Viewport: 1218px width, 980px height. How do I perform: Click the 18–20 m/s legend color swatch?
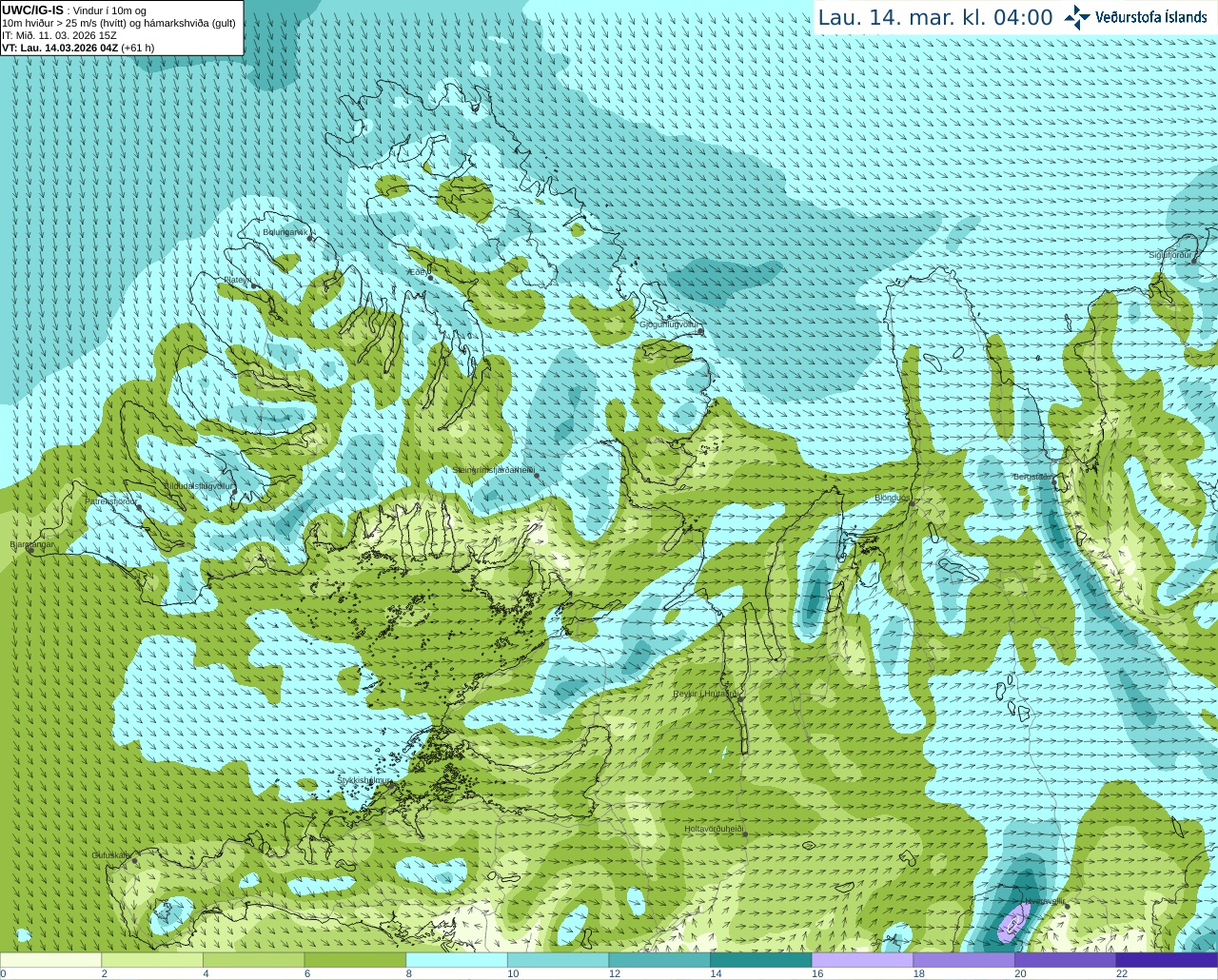pyautogui.click(x=964, y=960)
